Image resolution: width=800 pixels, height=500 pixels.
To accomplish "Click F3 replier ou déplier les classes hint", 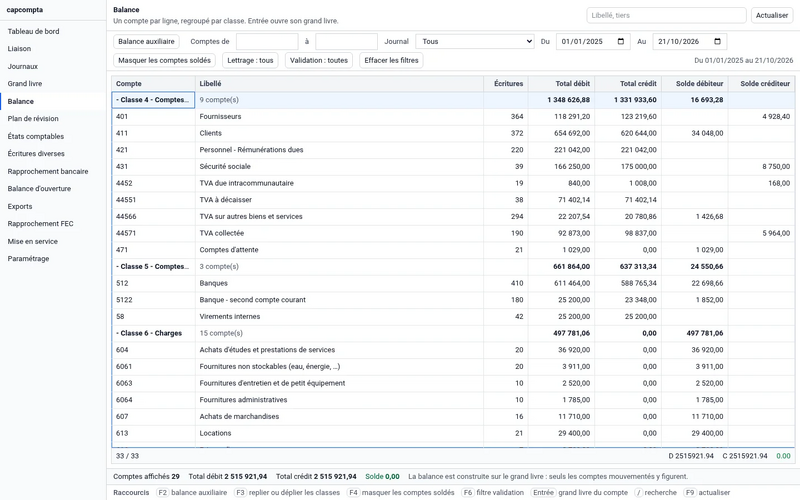I will point(287,492).
